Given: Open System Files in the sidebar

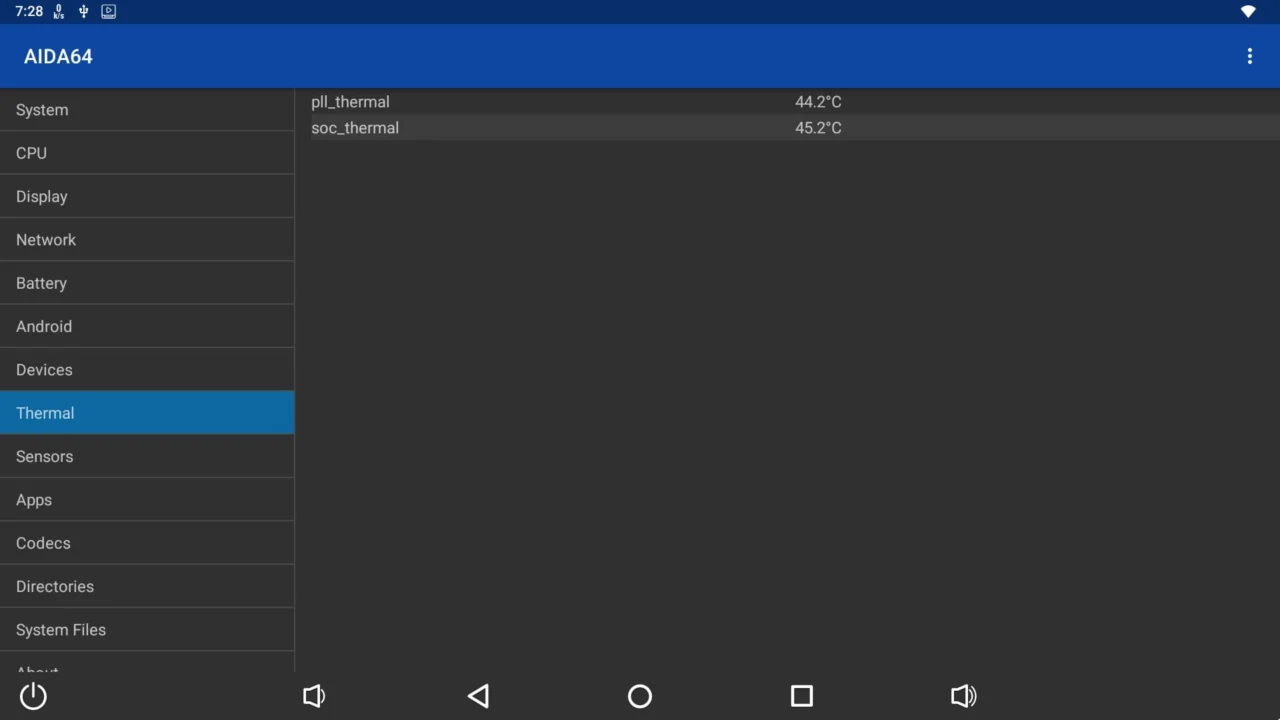Looking at the screenshot, I should coord(147,630).
